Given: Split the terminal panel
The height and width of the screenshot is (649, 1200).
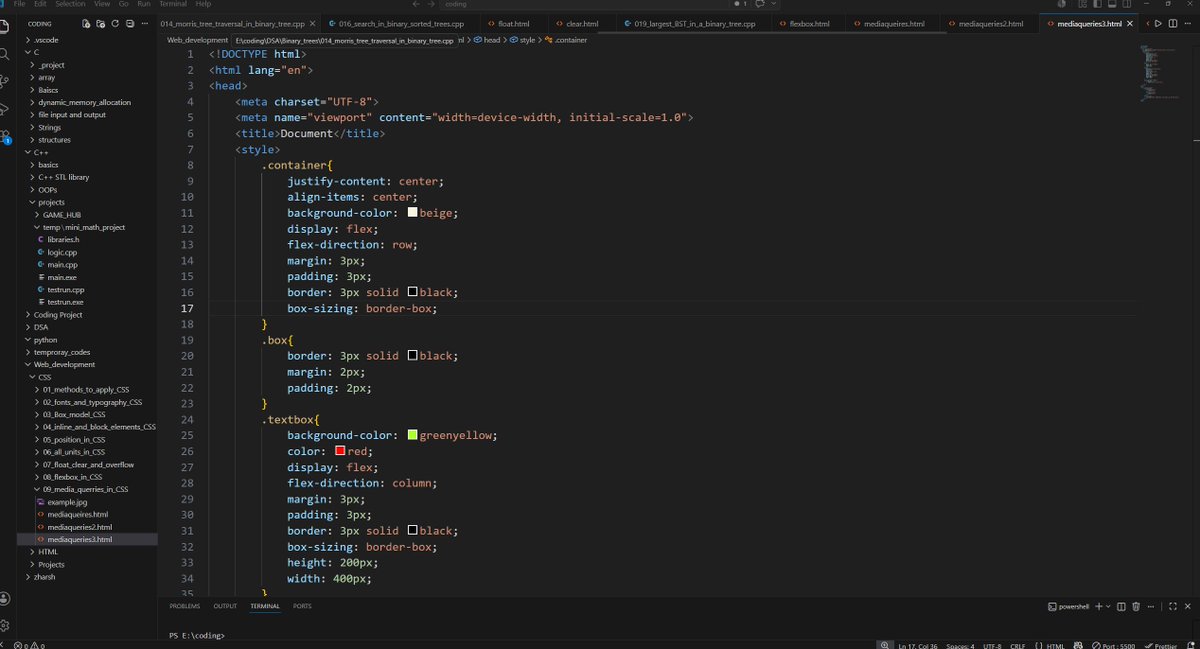Looking at the screenshot, I should 1121,606.
